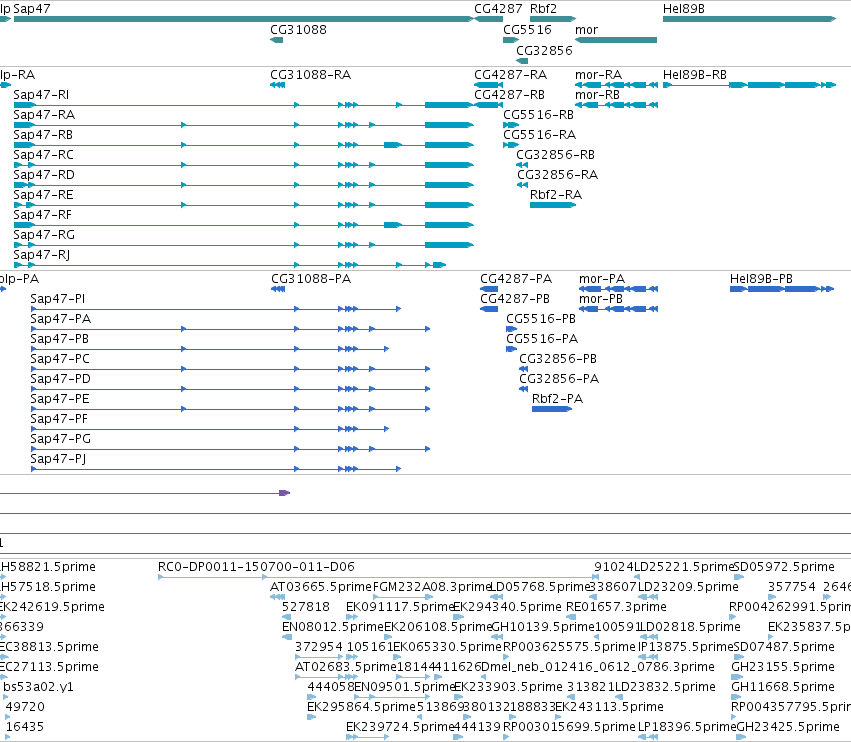851x742 pixels.
Task: Select the Sap47-PD protein label
Action: pyautogui.click(x=60, y=379)
